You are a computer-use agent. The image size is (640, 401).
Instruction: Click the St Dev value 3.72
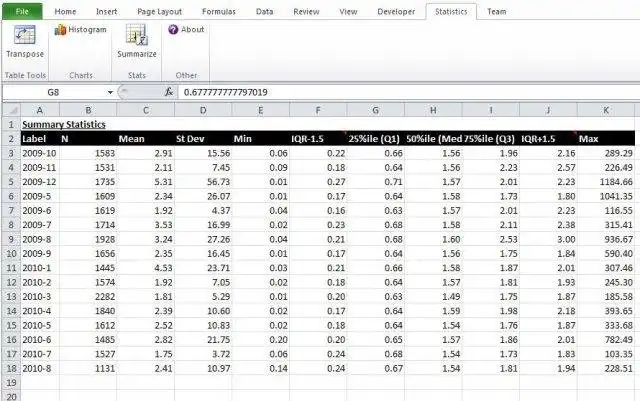point(203,354)
